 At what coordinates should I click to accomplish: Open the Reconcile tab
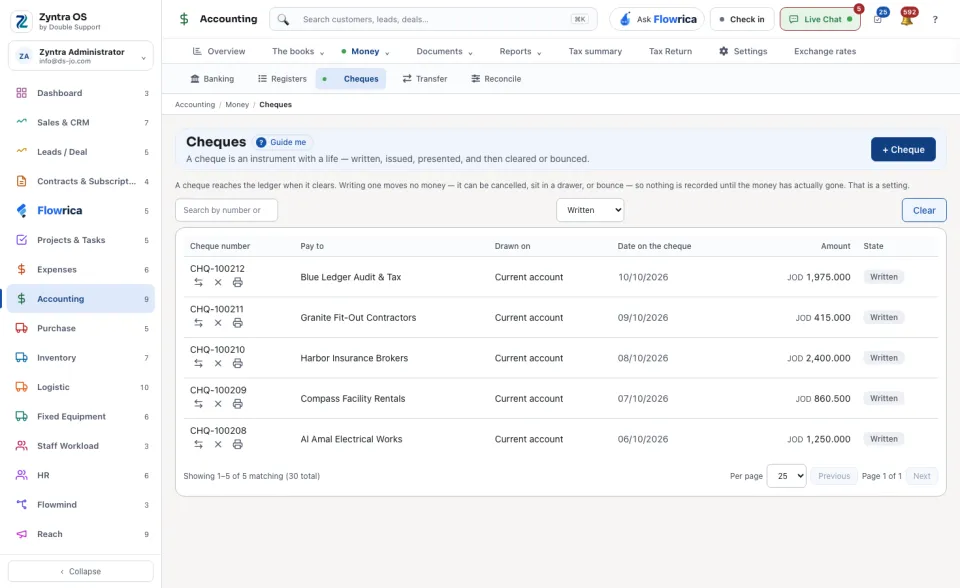(x=496, y=79)
